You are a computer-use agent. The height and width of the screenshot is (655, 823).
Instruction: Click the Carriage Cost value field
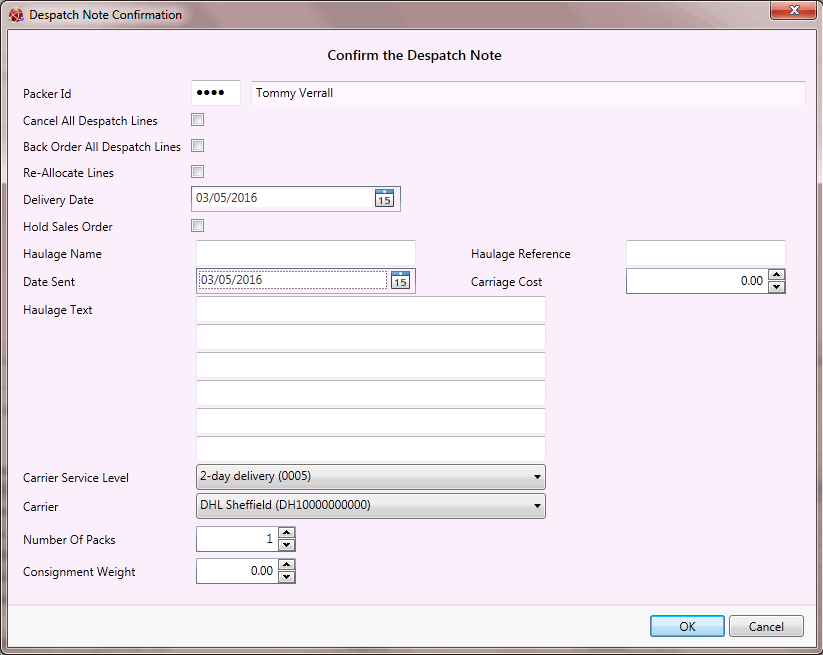[697, 281]
